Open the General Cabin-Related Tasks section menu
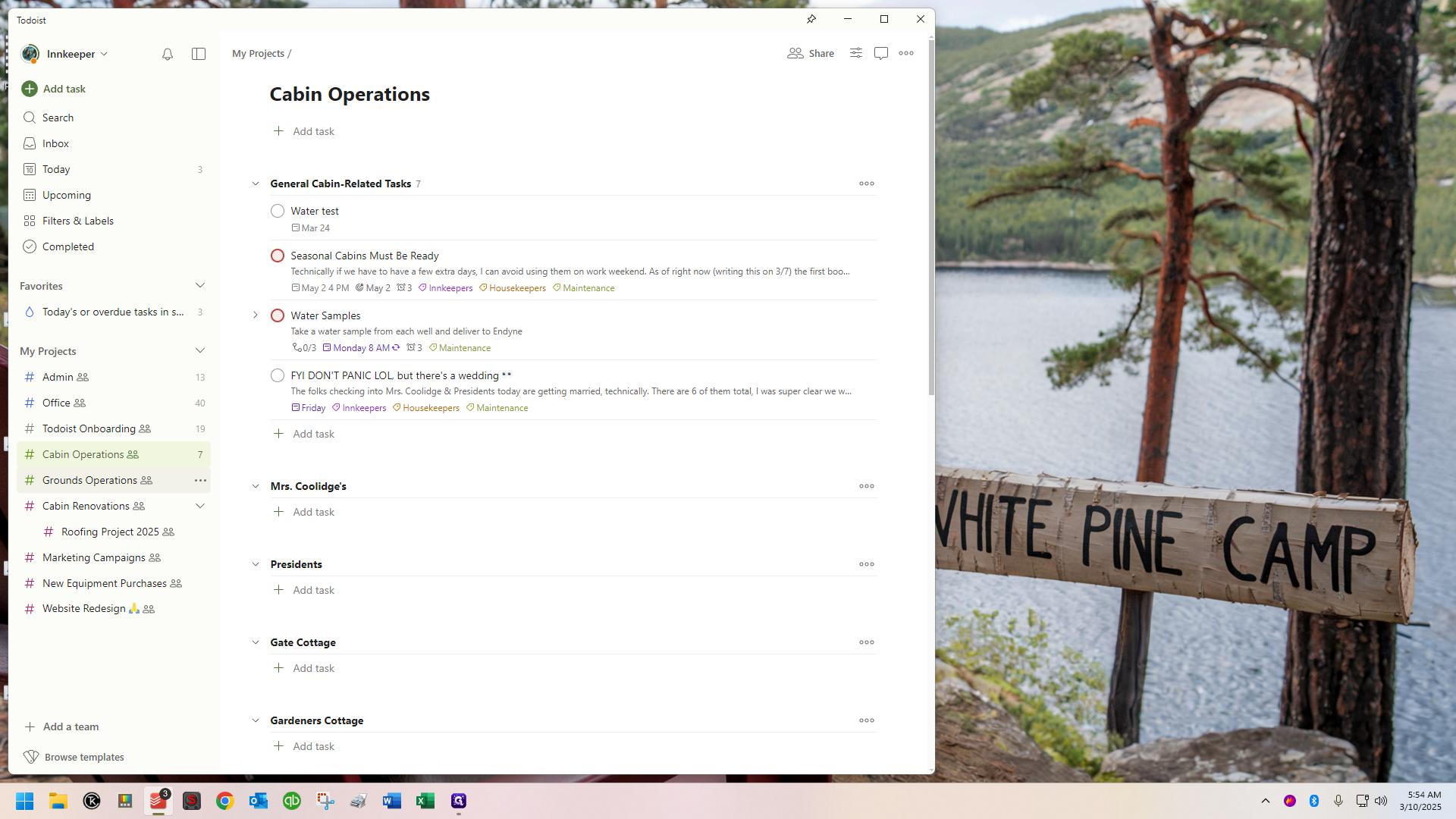1456x819 pixels. [867, 184]
